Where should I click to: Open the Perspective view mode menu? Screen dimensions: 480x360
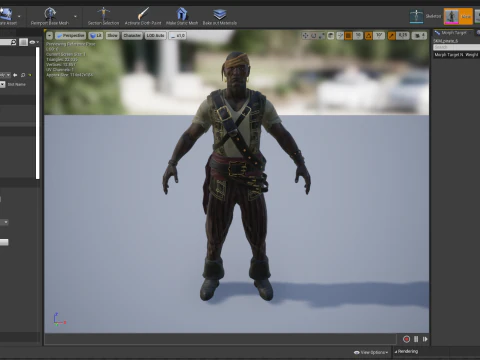[71, 35]
